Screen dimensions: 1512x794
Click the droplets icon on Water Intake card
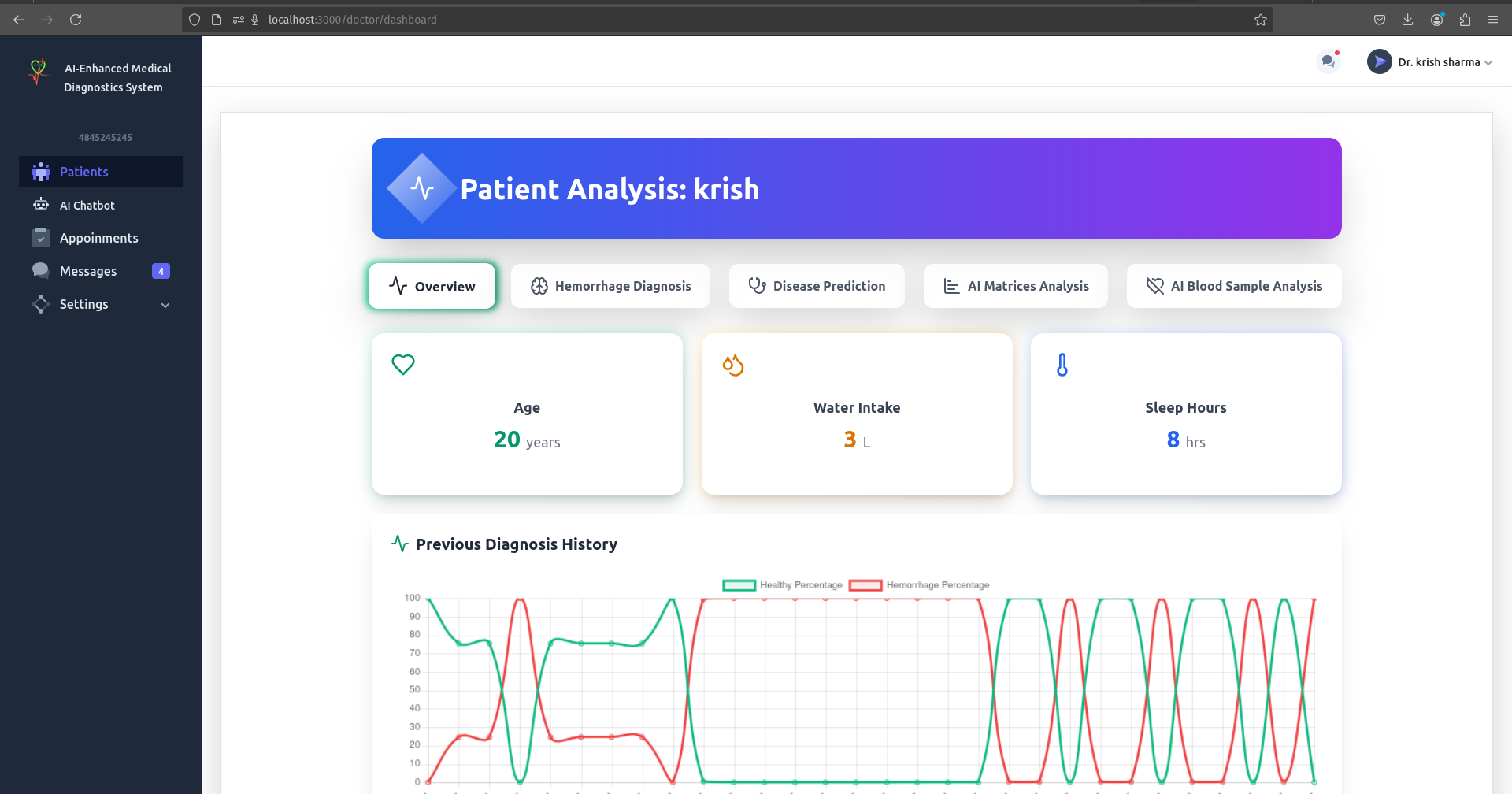click(733, 365)
